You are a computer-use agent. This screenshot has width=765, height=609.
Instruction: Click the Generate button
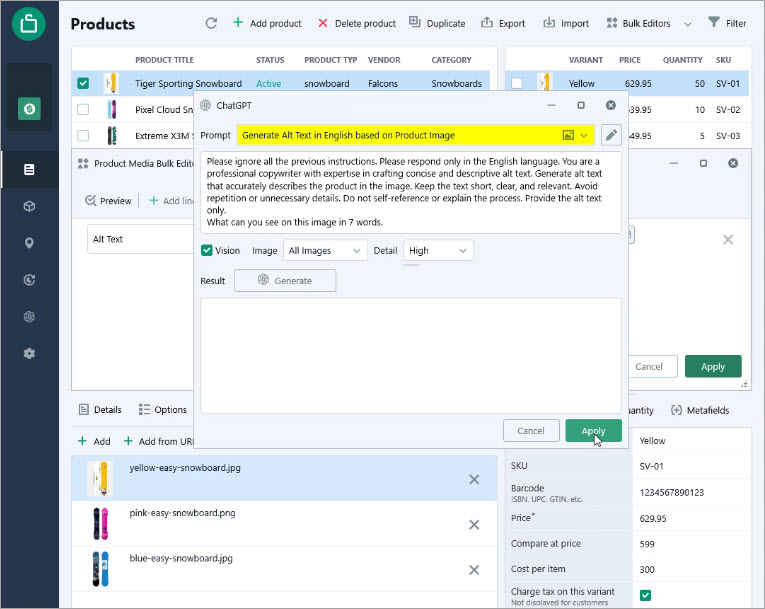tap(285, 281)
